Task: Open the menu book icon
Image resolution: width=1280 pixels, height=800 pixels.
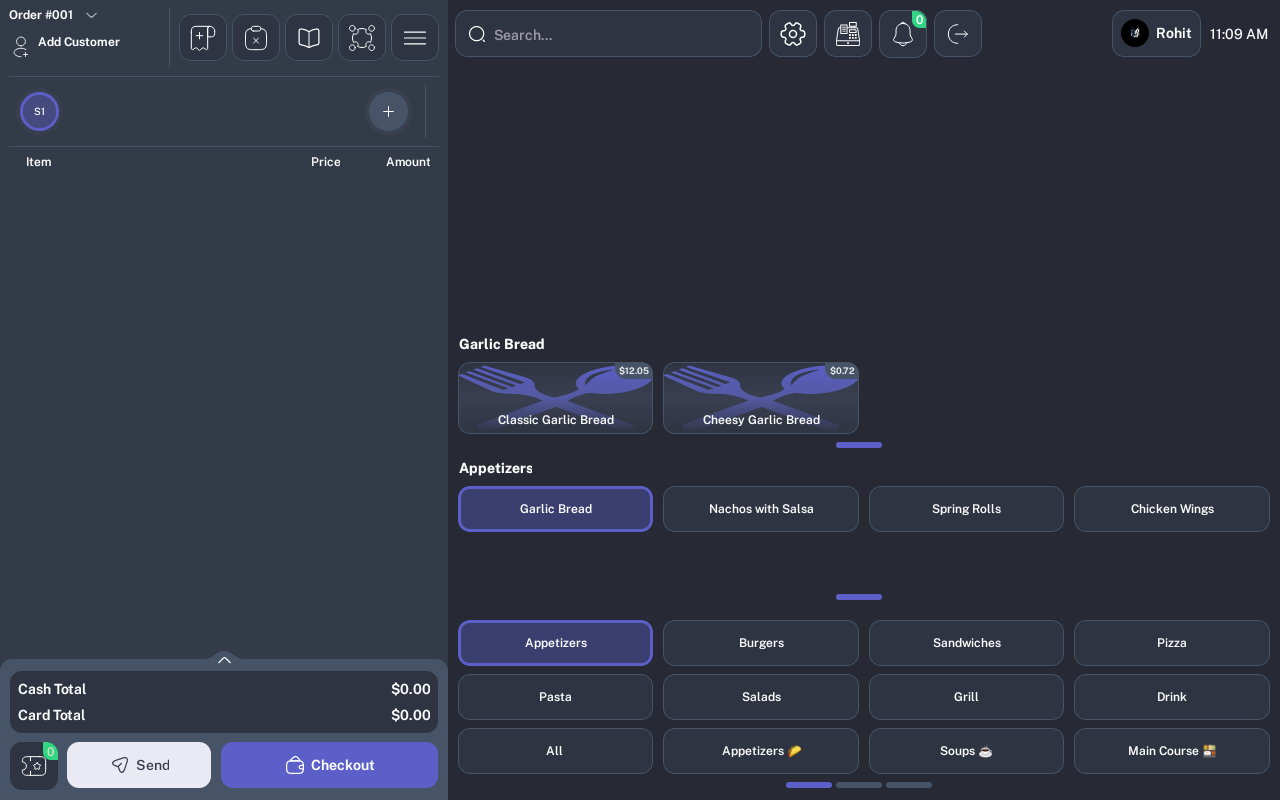Action: [309, 38]
